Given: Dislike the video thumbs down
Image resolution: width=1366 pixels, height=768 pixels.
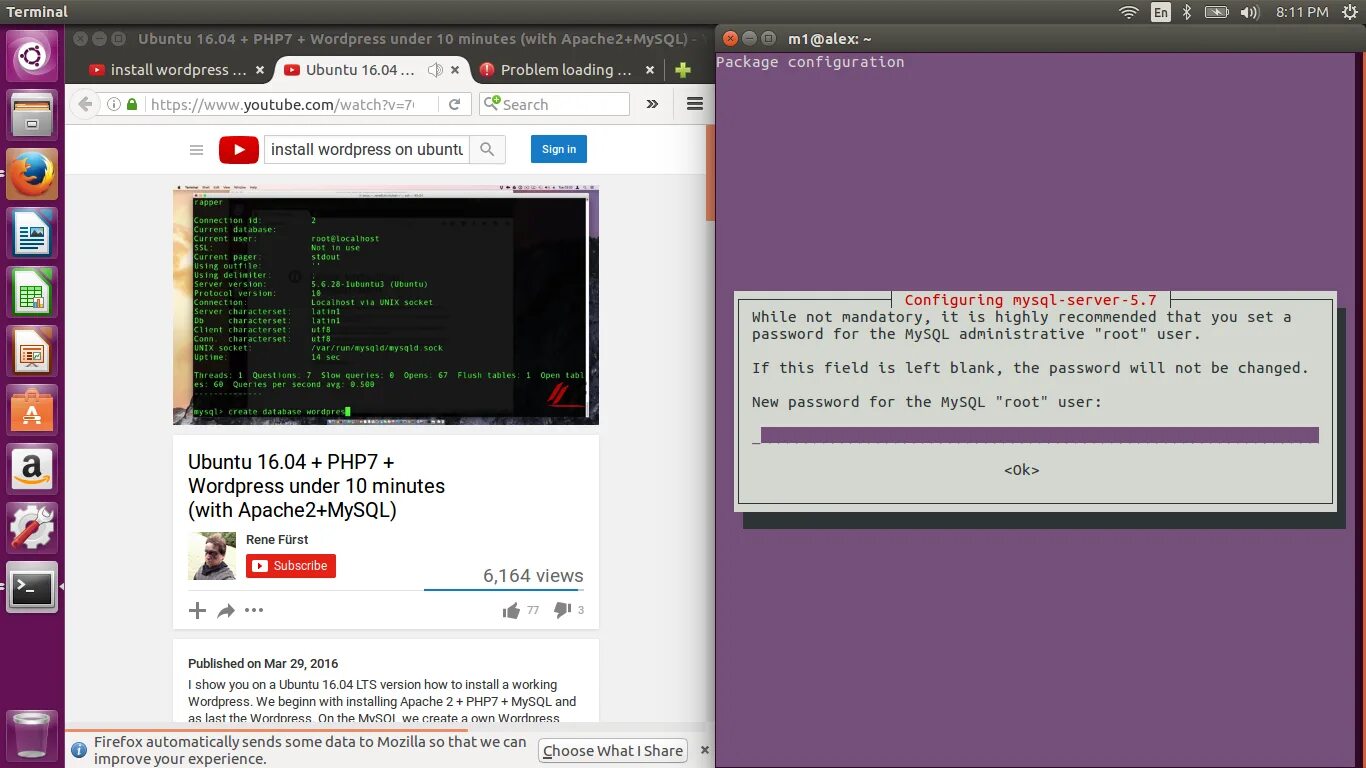Looking at the screenshot, I should pyautogui.click(x=562, y=610).
